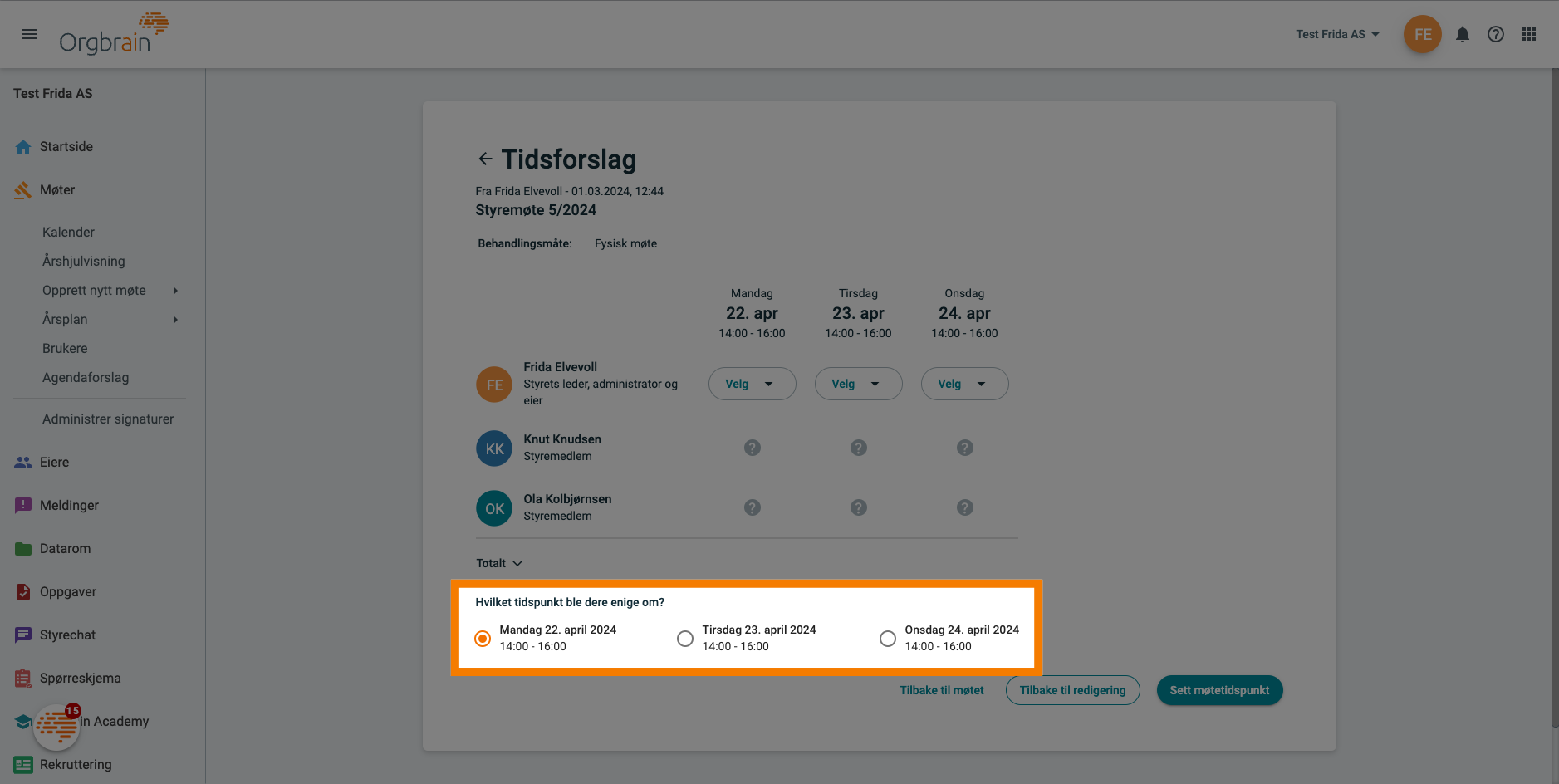Open Administrer signaturer in the sidebar
This screenshot has height=784, width=1559.
click(108, 419)
